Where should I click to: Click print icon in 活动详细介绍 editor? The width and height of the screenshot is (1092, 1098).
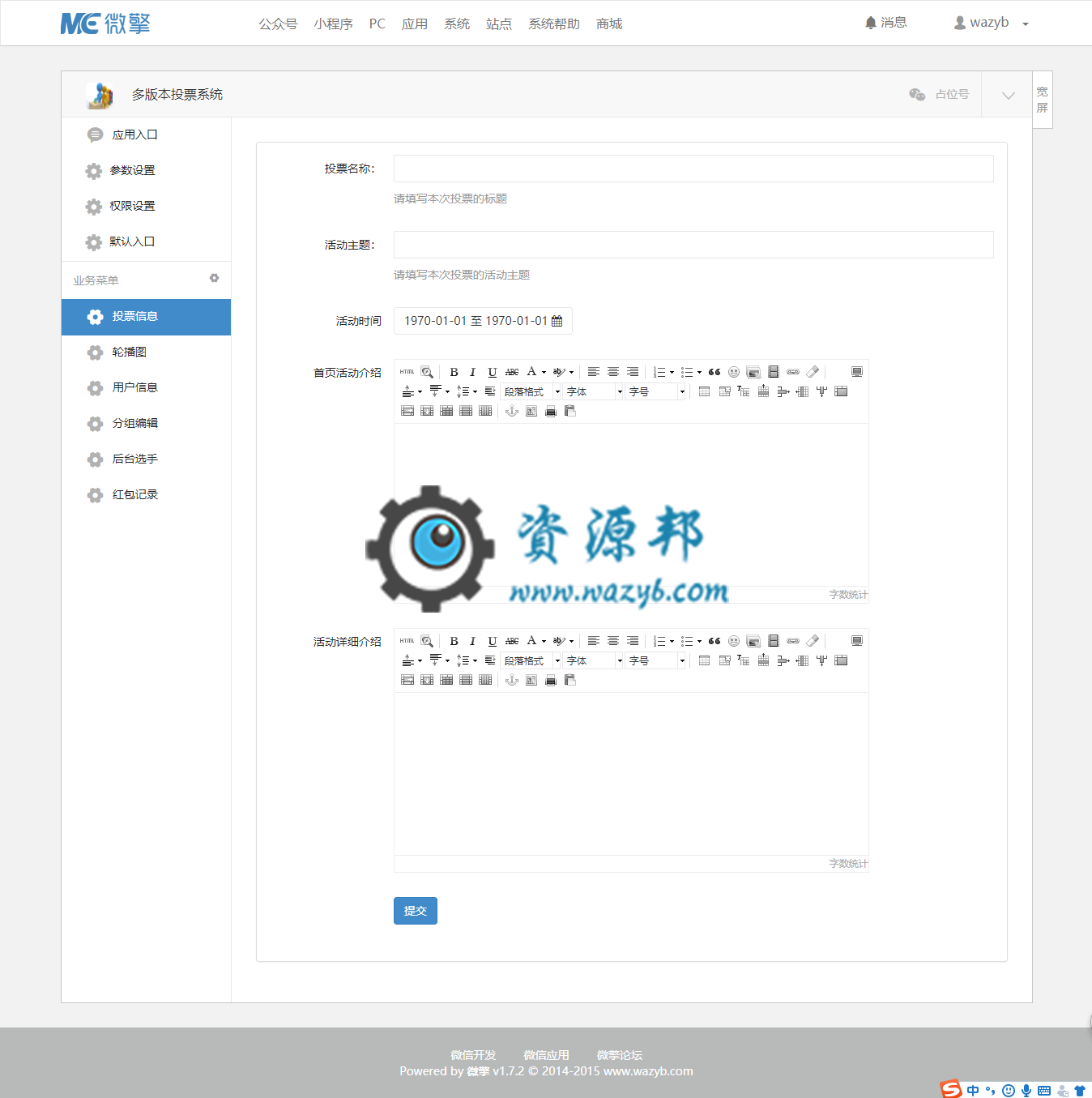(x=551, y=680)
